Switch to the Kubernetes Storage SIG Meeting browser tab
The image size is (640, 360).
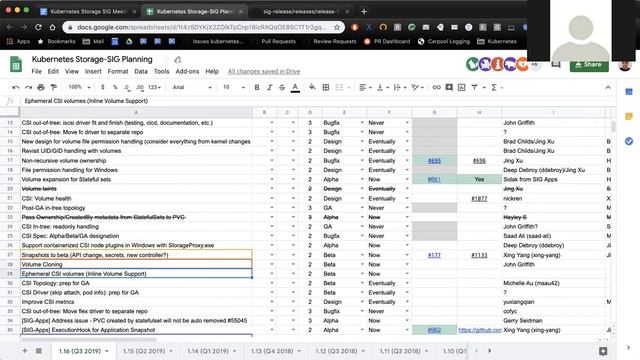point(87,11)
